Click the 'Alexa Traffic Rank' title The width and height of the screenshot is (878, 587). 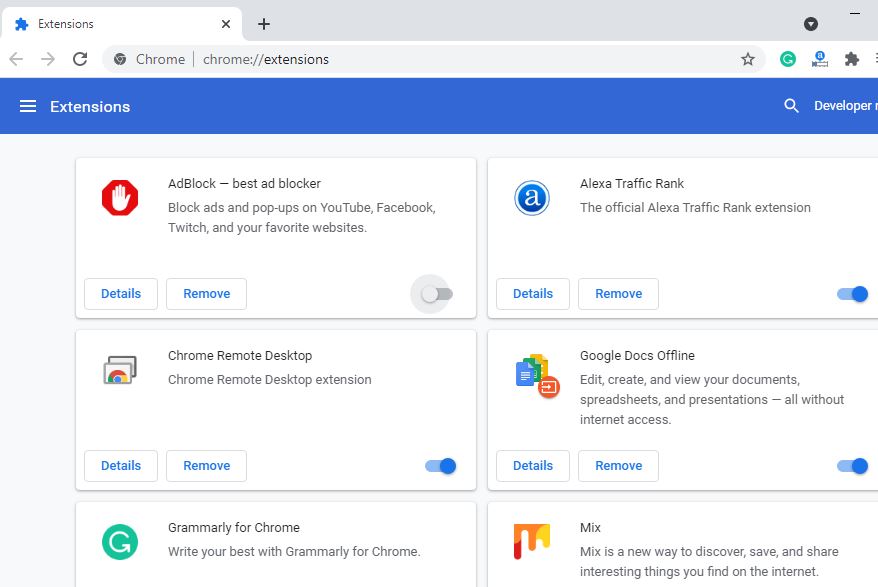coord(632,183)
